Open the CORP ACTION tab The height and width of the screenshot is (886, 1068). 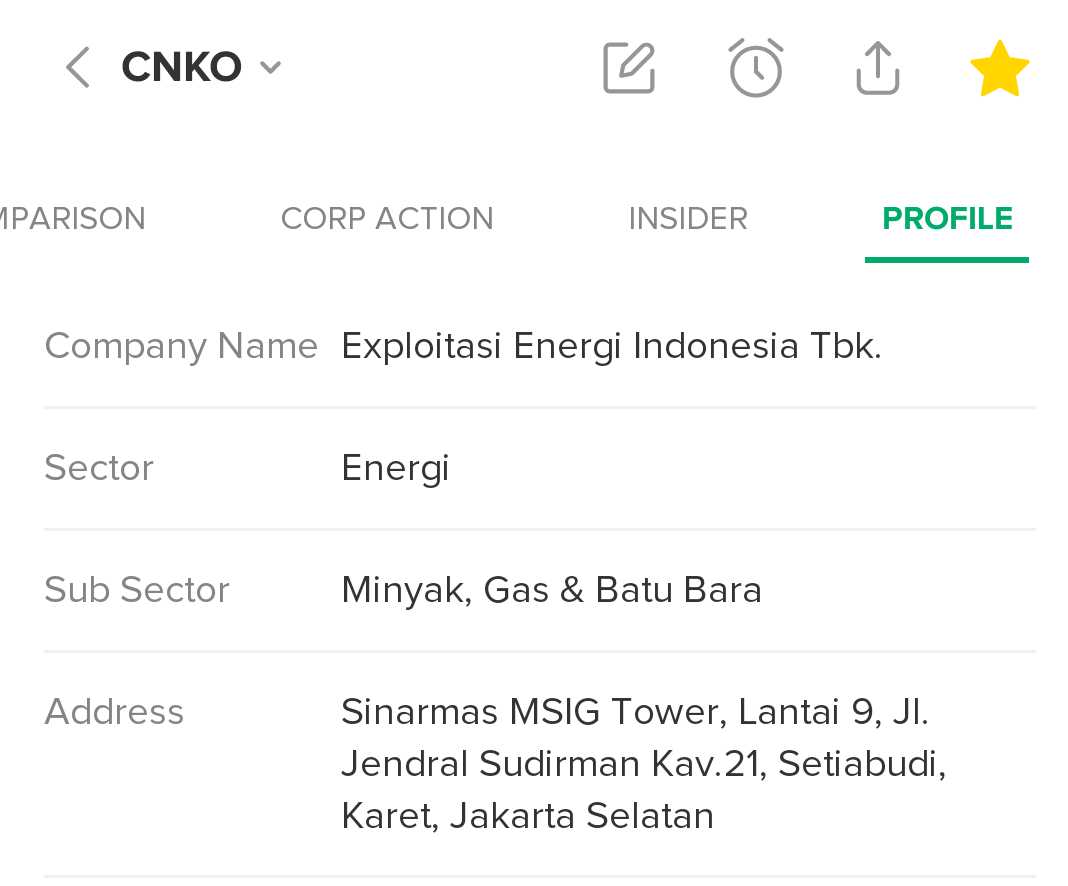[x=387, y=219]
